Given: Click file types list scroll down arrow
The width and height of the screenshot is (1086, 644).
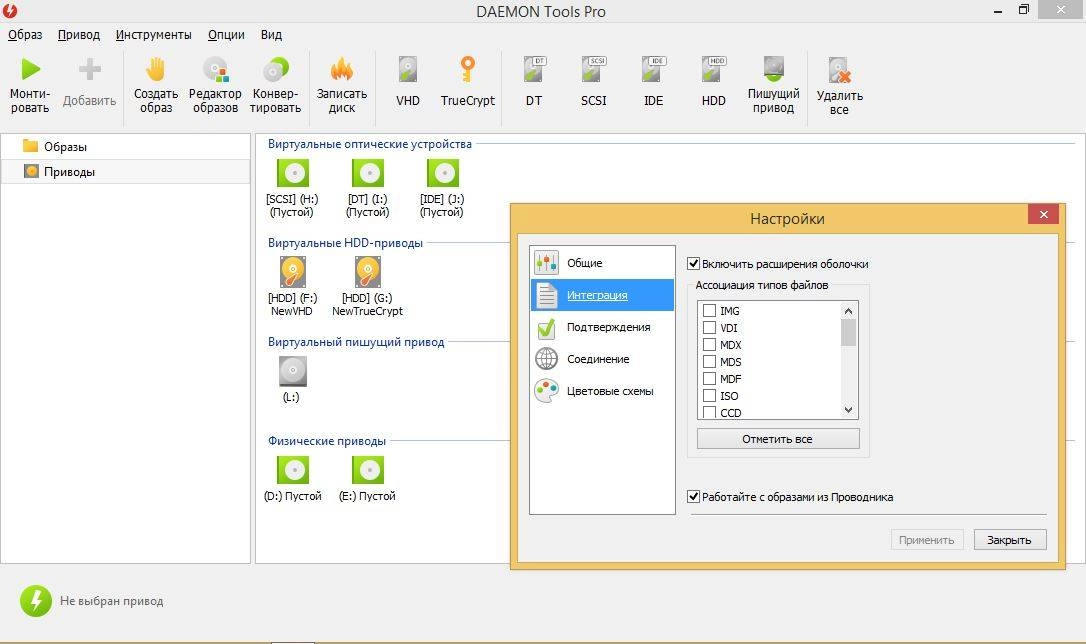Looking at the screenshot, I should 848,410.
